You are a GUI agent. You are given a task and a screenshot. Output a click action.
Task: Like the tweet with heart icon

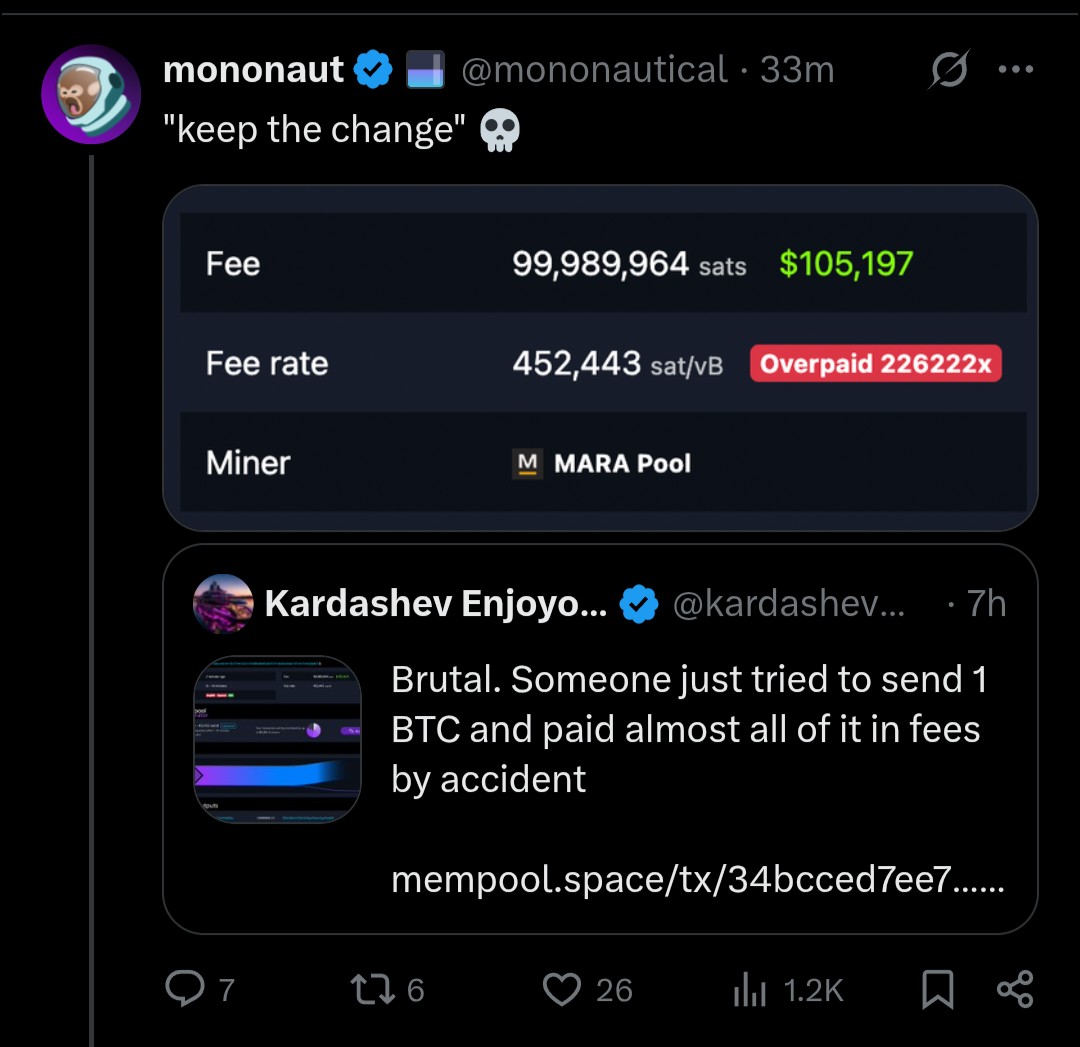pyautogui.click(x=561, y=989)
